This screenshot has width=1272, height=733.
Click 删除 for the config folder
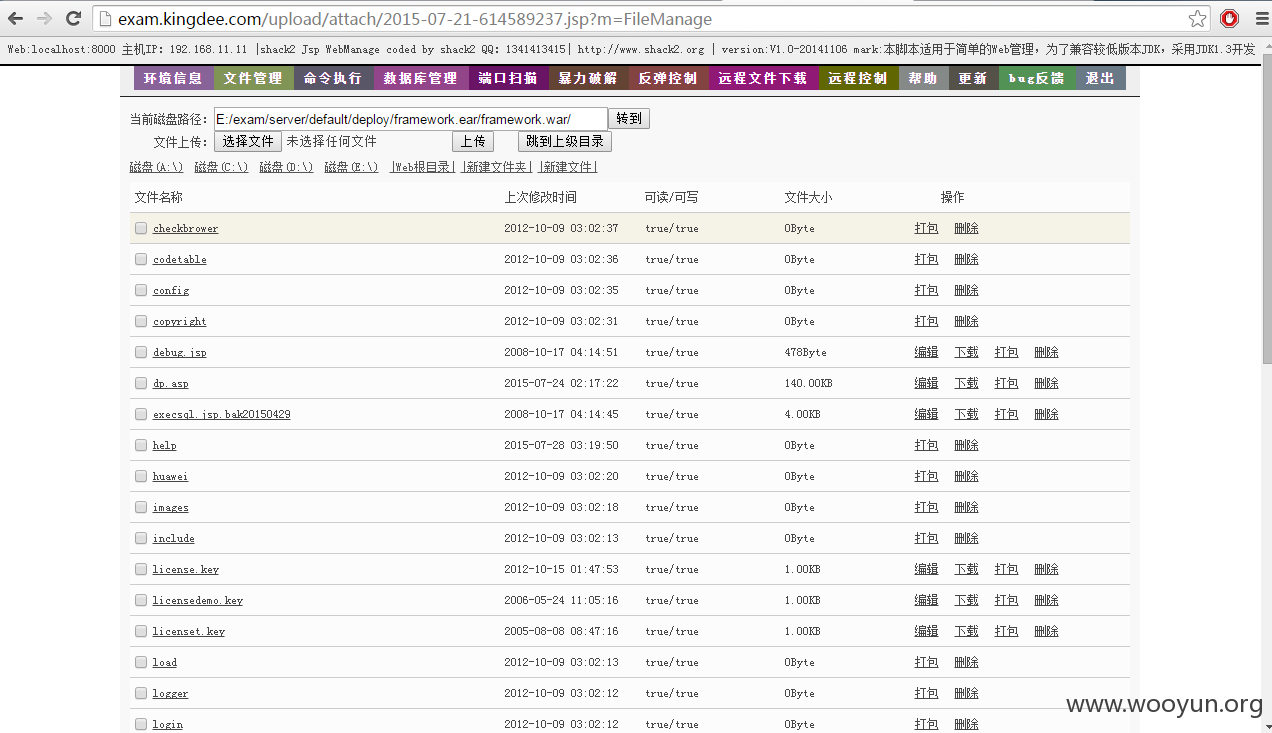tap(966, 290)
